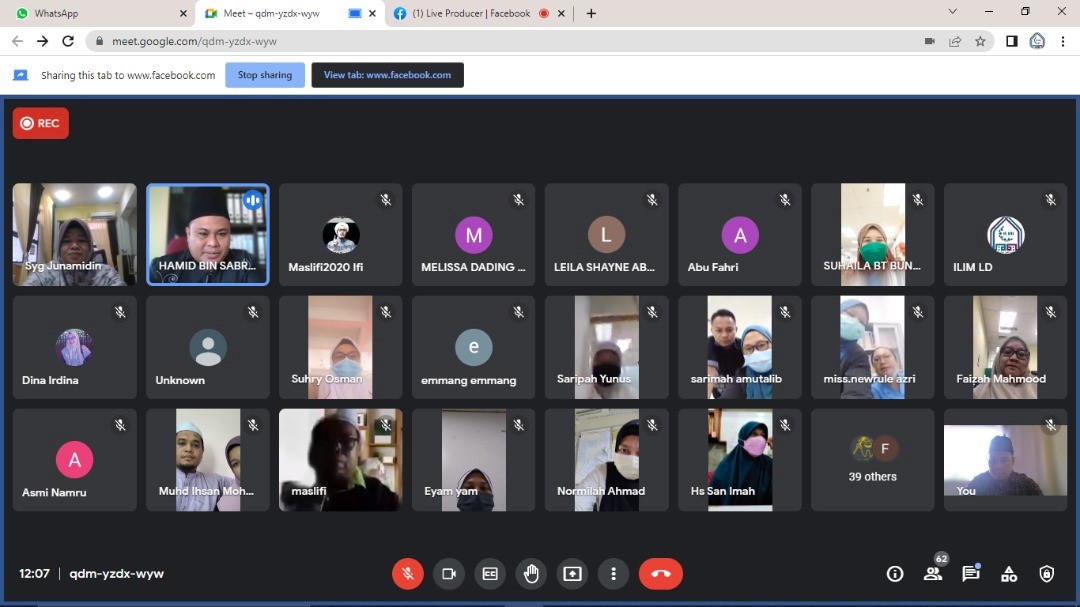Select Suhry Osman video tile

click(340, 347)
